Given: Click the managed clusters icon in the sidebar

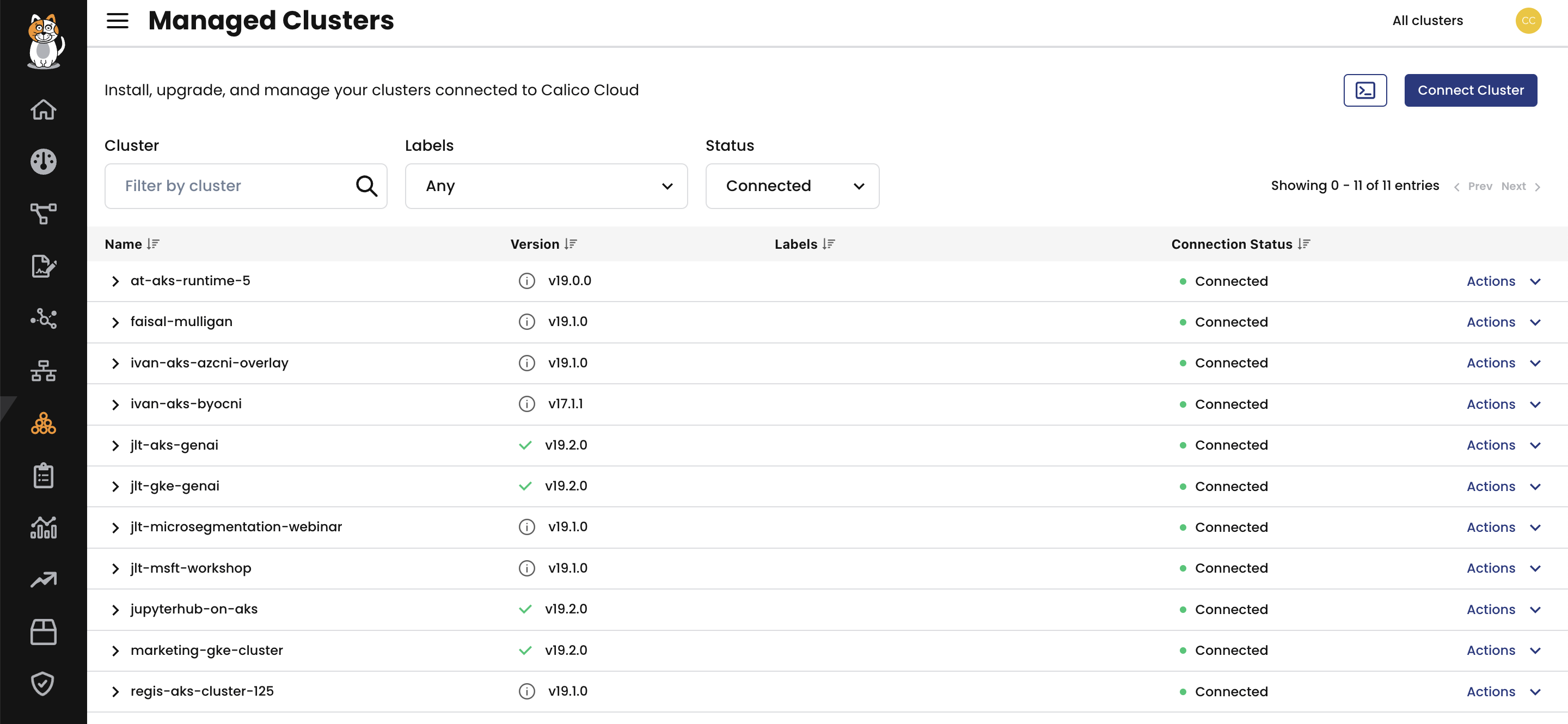Looking at the screenshot, I should (43, 424).
